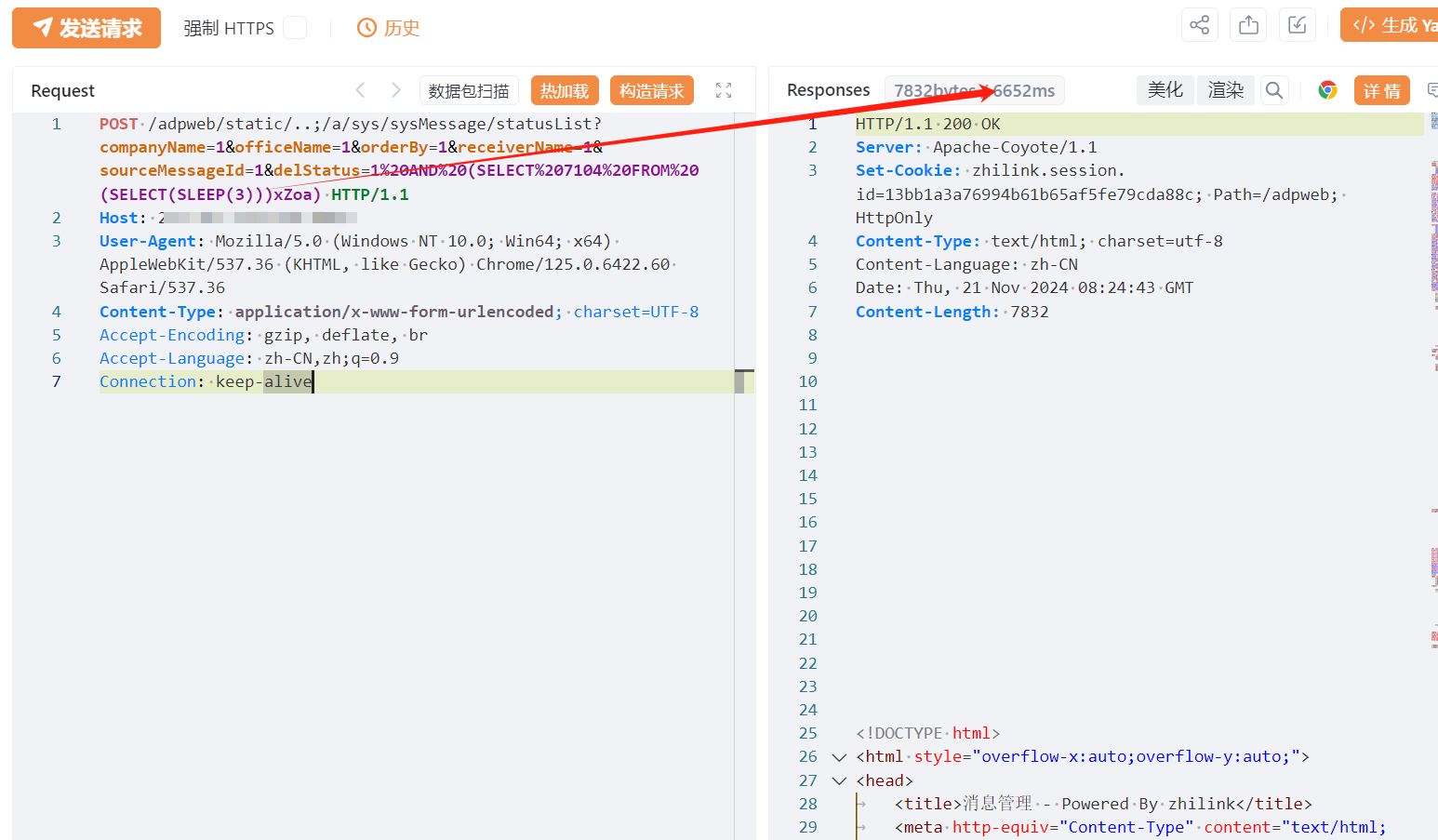Image resolution: width=1438 pixels, height=840 pixels.
Task: Click the Content-Type header in Request
Action: (157, 312)
